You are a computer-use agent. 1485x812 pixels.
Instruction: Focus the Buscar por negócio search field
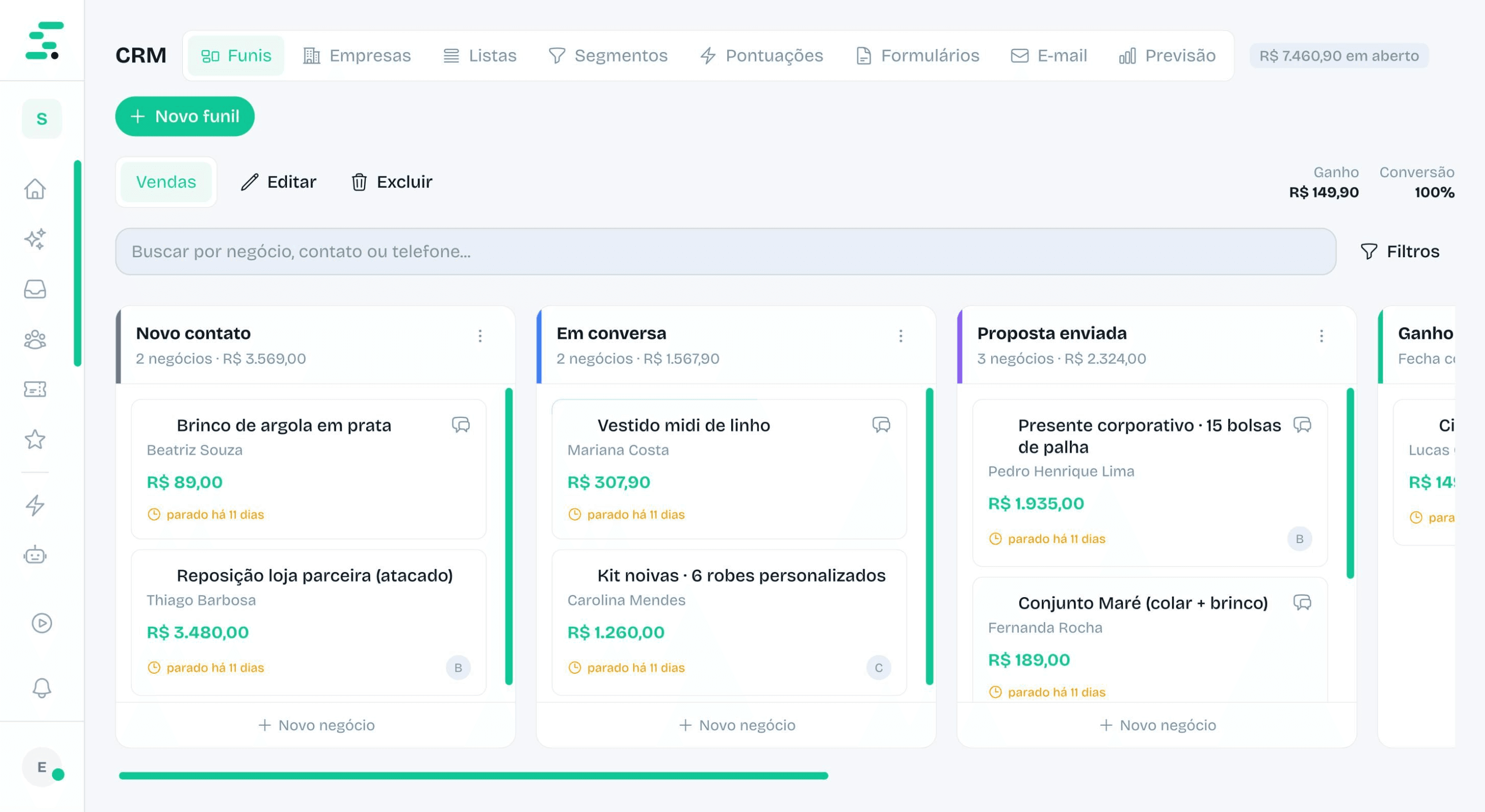coord(726,251)
